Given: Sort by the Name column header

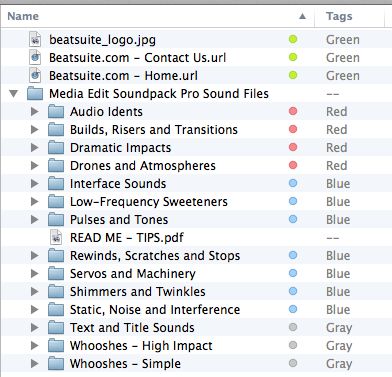Looking at the screenshot, I should pyautogui.click(x=157, y=16).
